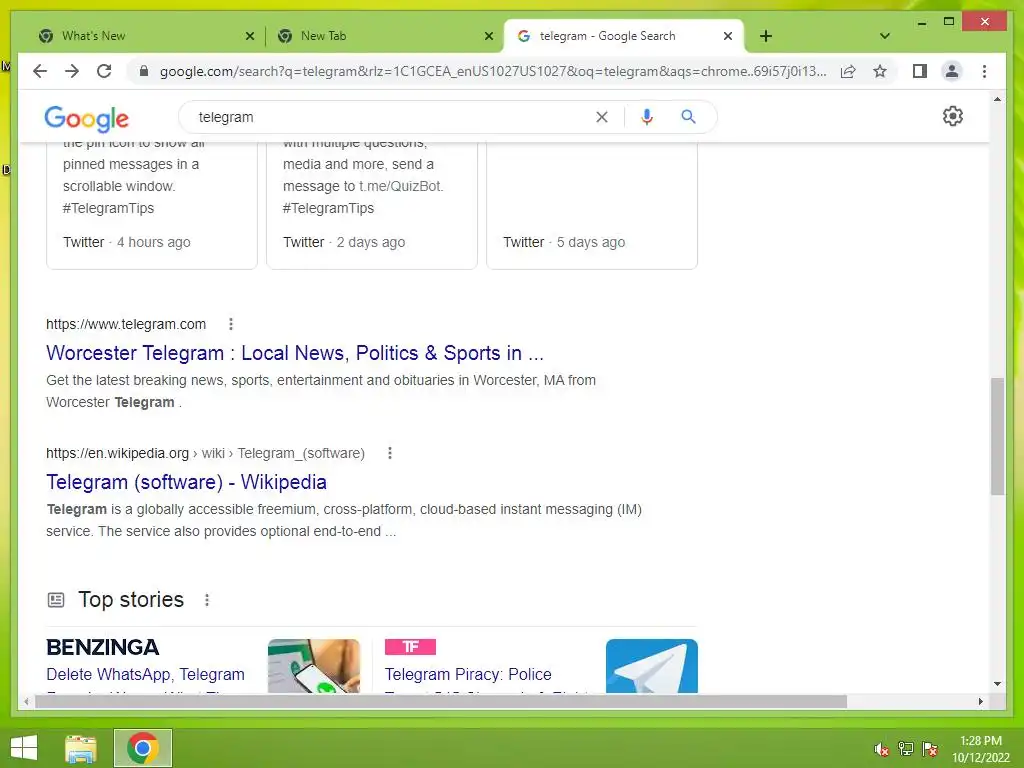The height and width of the screenshot is (768, 1024).
Task: Click the horizontal scroll left arrow
Action: 26,701
